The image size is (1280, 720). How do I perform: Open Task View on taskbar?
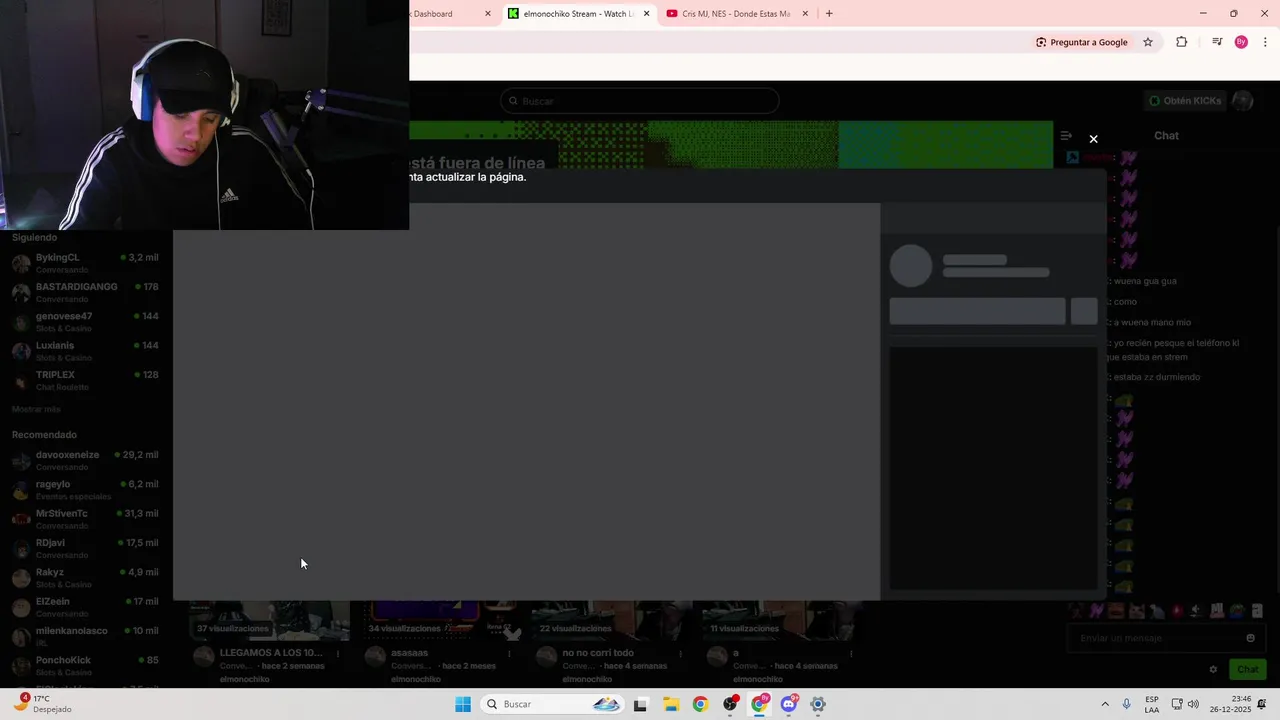tap(640, 704)
